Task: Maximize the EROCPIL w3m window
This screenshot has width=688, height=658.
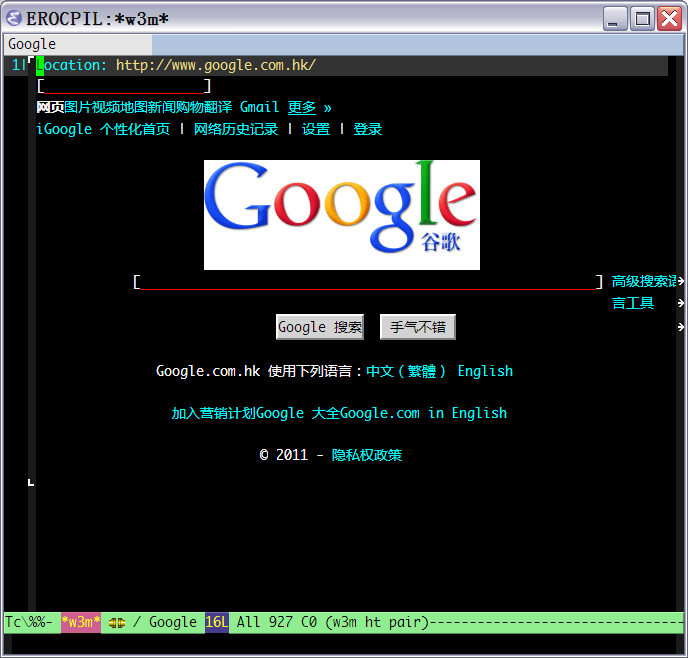Action: [x=642, y=19]
